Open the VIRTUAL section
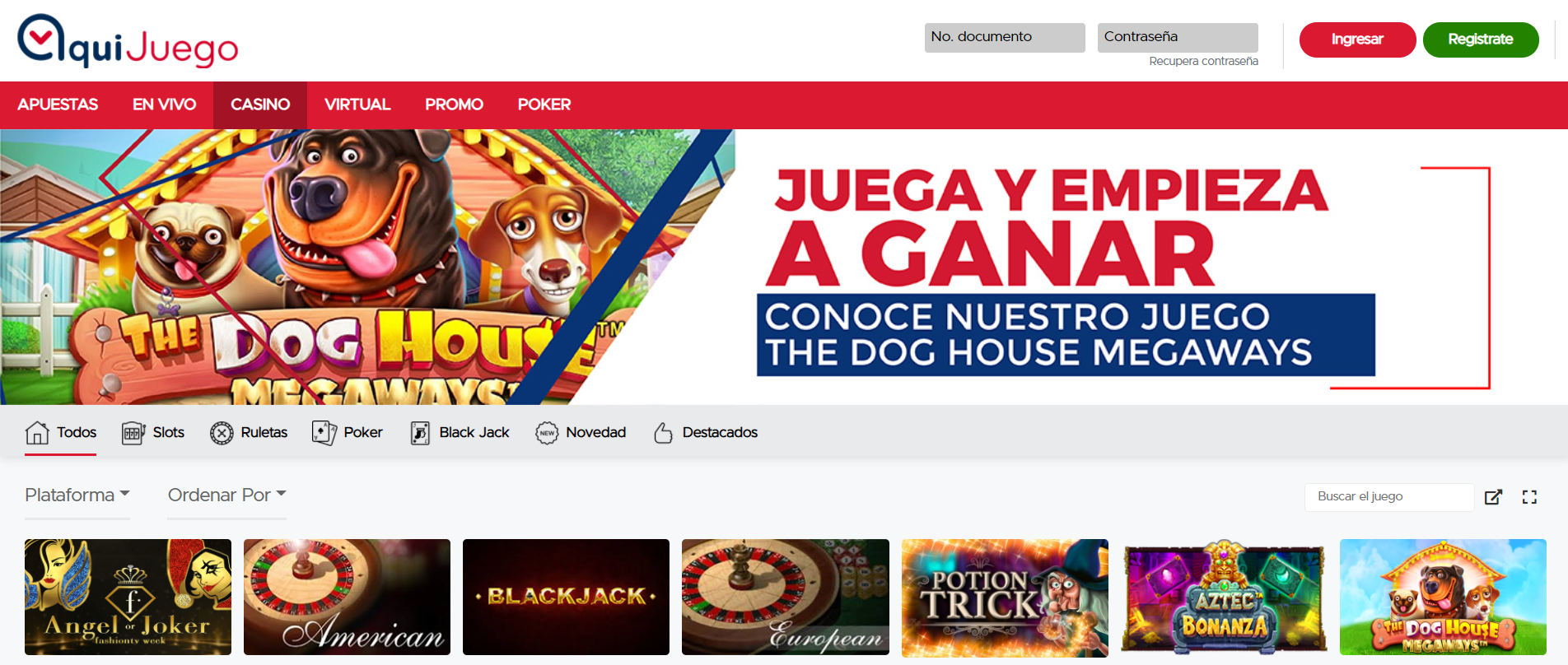This screenshot has height=665, width=1568. point(357,105)
